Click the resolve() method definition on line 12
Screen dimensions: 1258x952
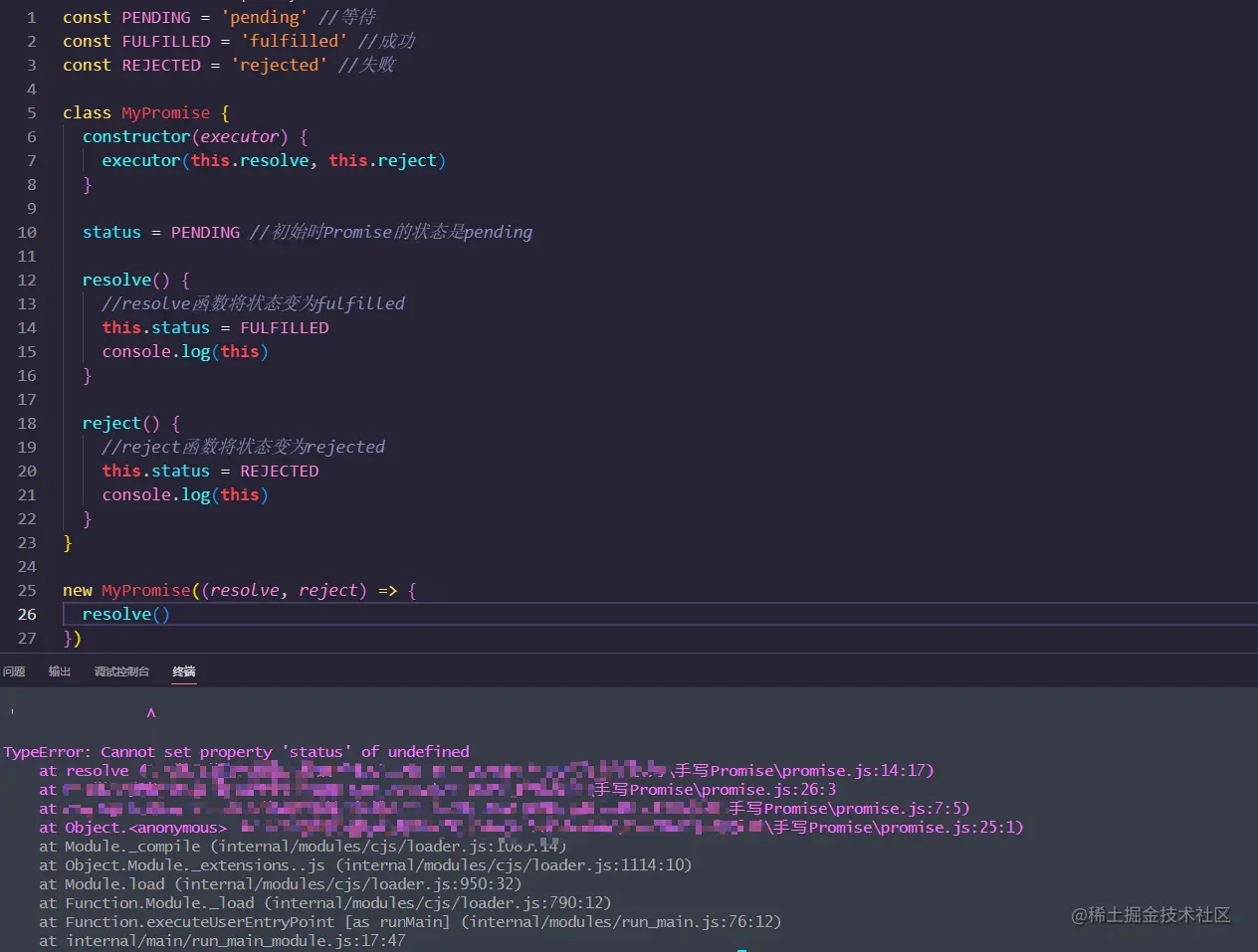[x=126, y=280]
